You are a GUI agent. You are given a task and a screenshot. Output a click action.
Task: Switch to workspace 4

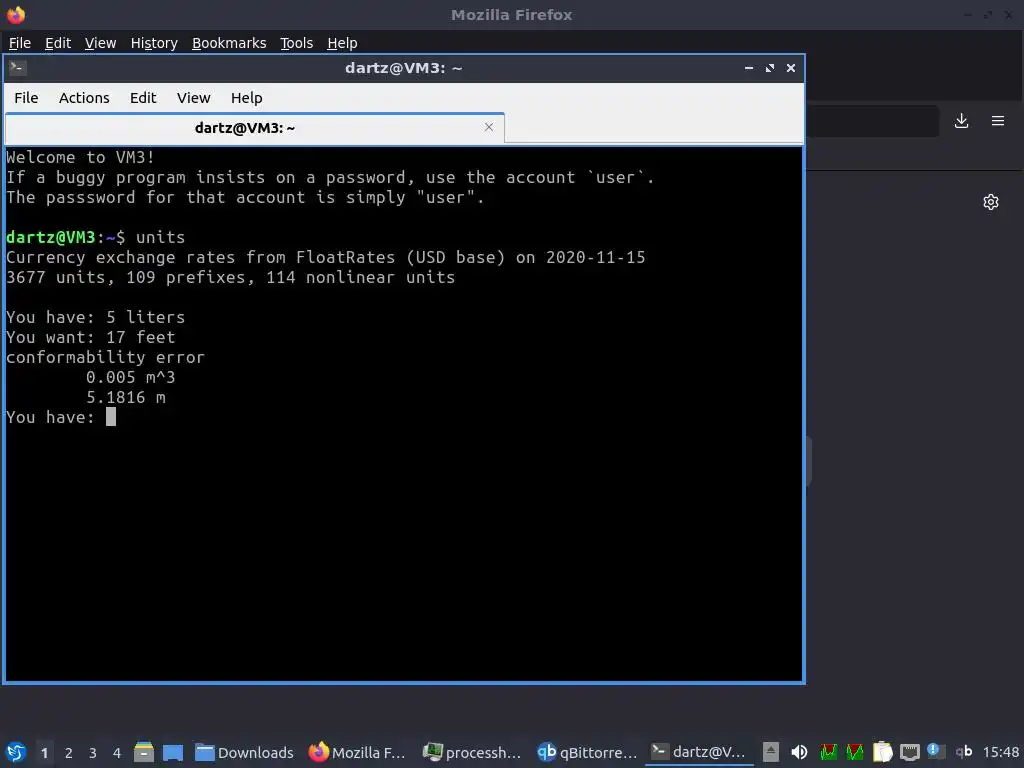pyautogui.click(x=117, y=753)
